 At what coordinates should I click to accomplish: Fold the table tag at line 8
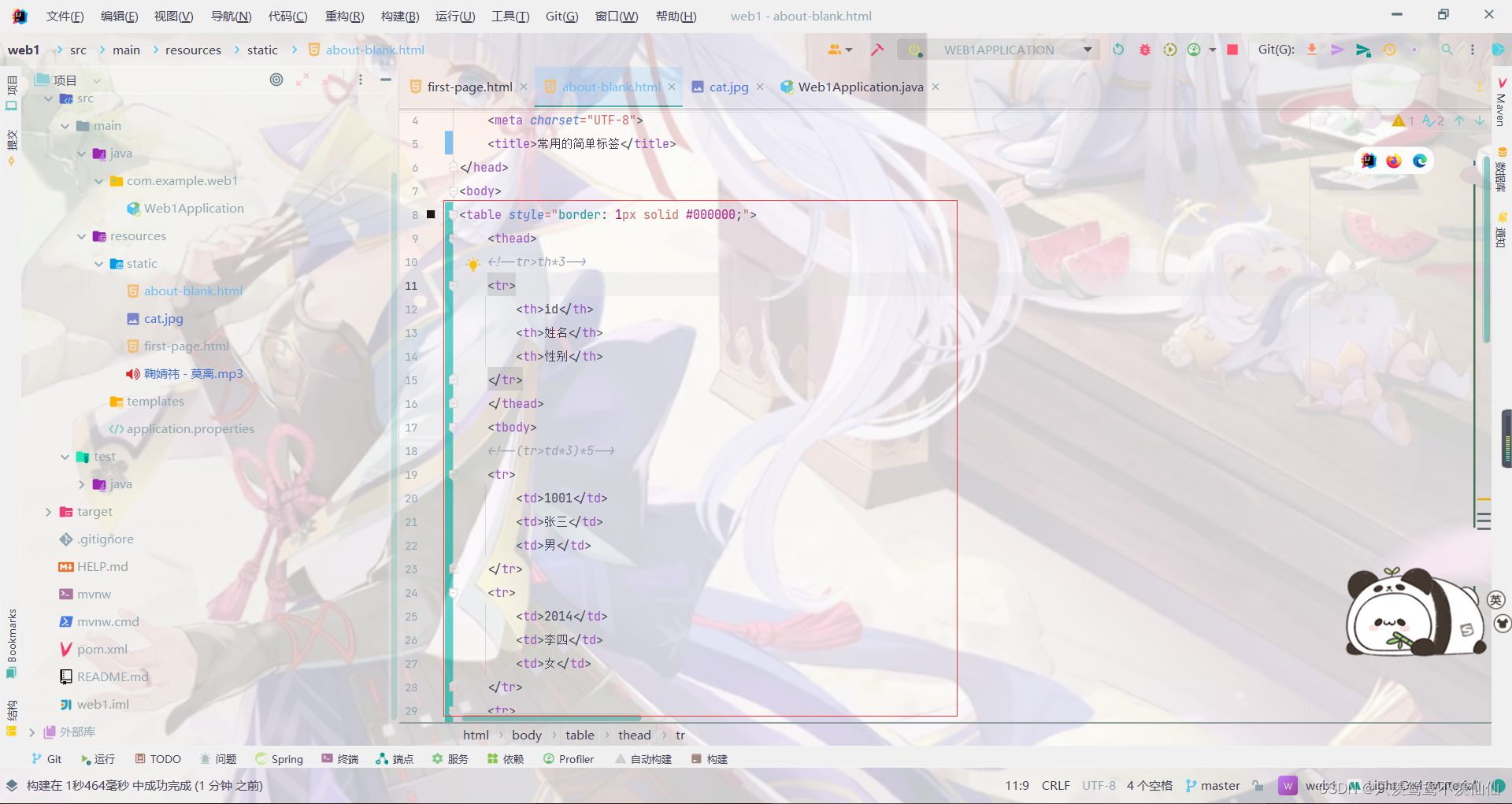tap(452, 214)
